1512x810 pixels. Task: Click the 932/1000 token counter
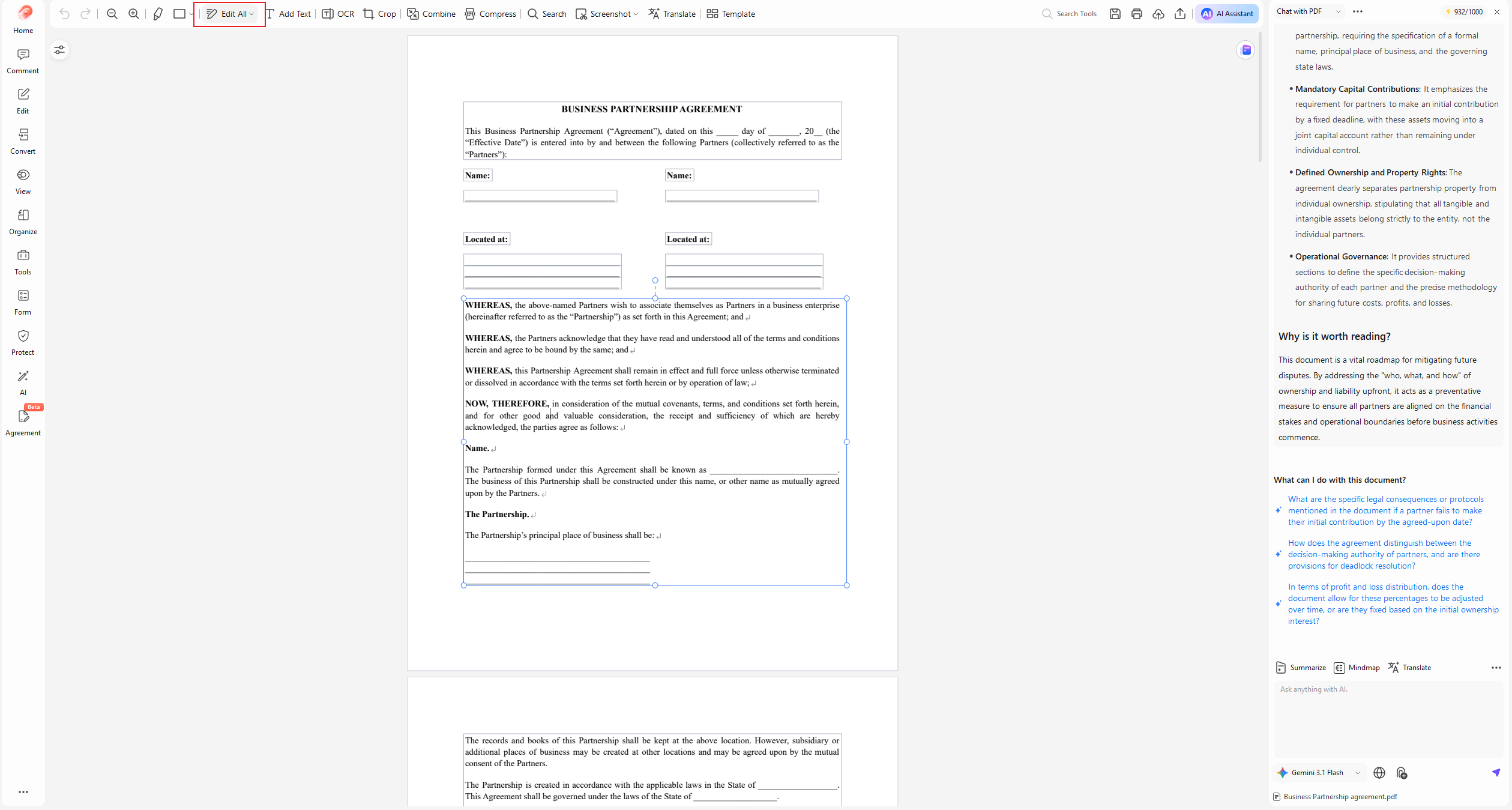1463,11
